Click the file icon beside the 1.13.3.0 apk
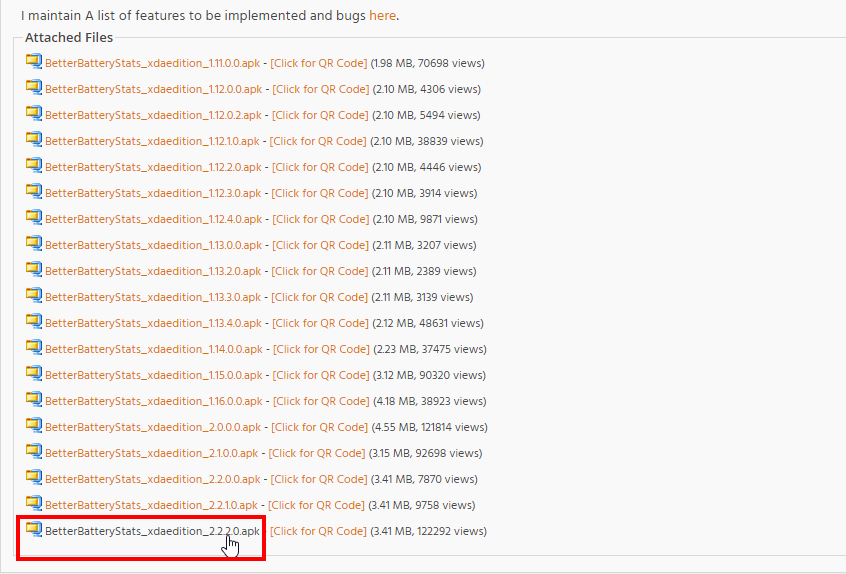Screen dimensions: 846x574 (x=34, y=295)
